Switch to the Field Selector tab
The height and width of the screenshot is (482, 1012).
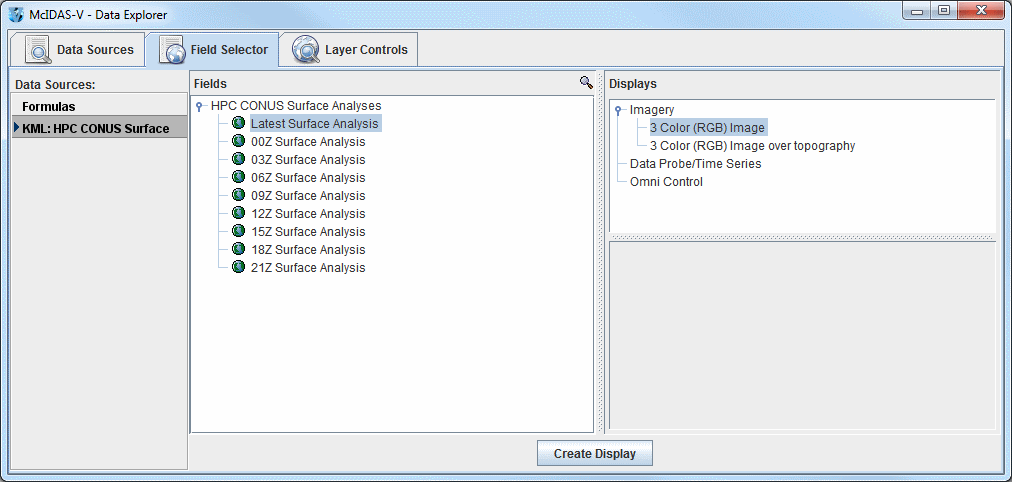click(213, 50)
